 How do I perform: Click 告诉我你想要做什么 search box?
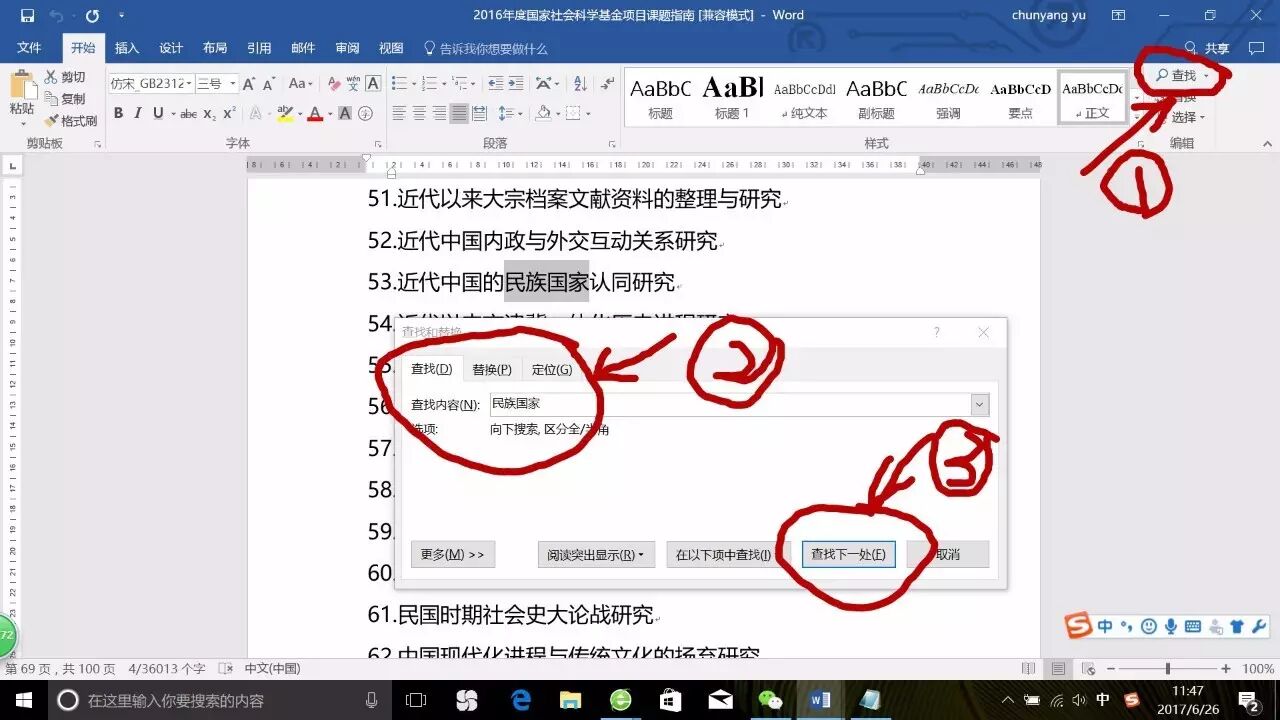486,48
